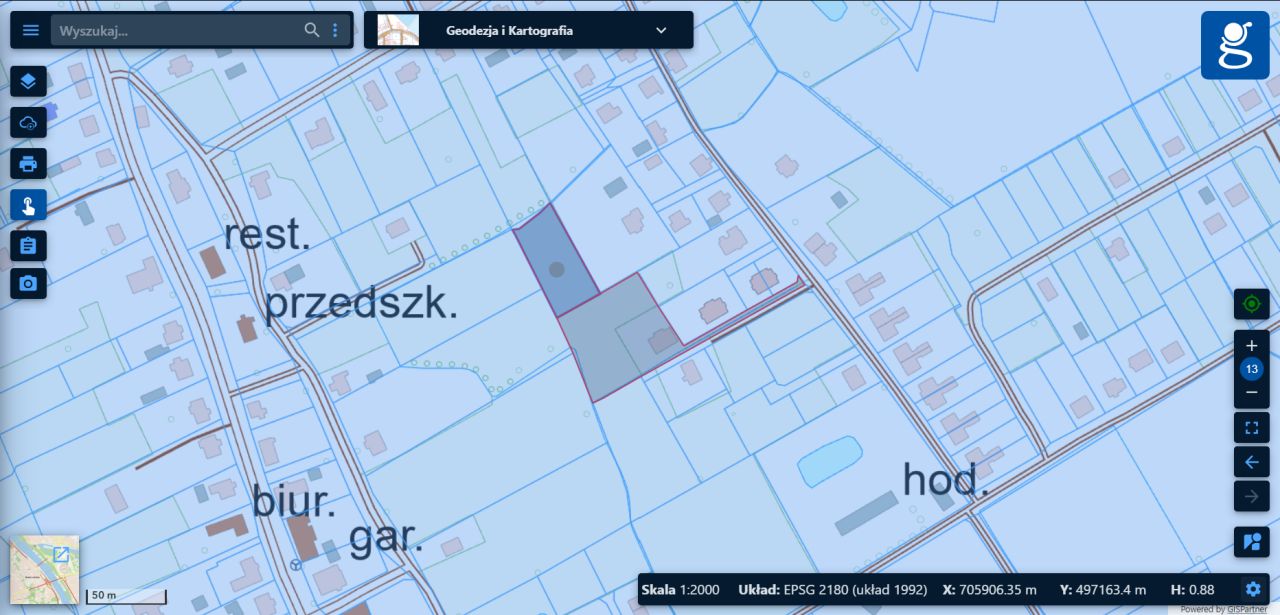This screenshot has width=1280, height=615.
Task: Open the layers panel icon
Action: pos(28,82)
